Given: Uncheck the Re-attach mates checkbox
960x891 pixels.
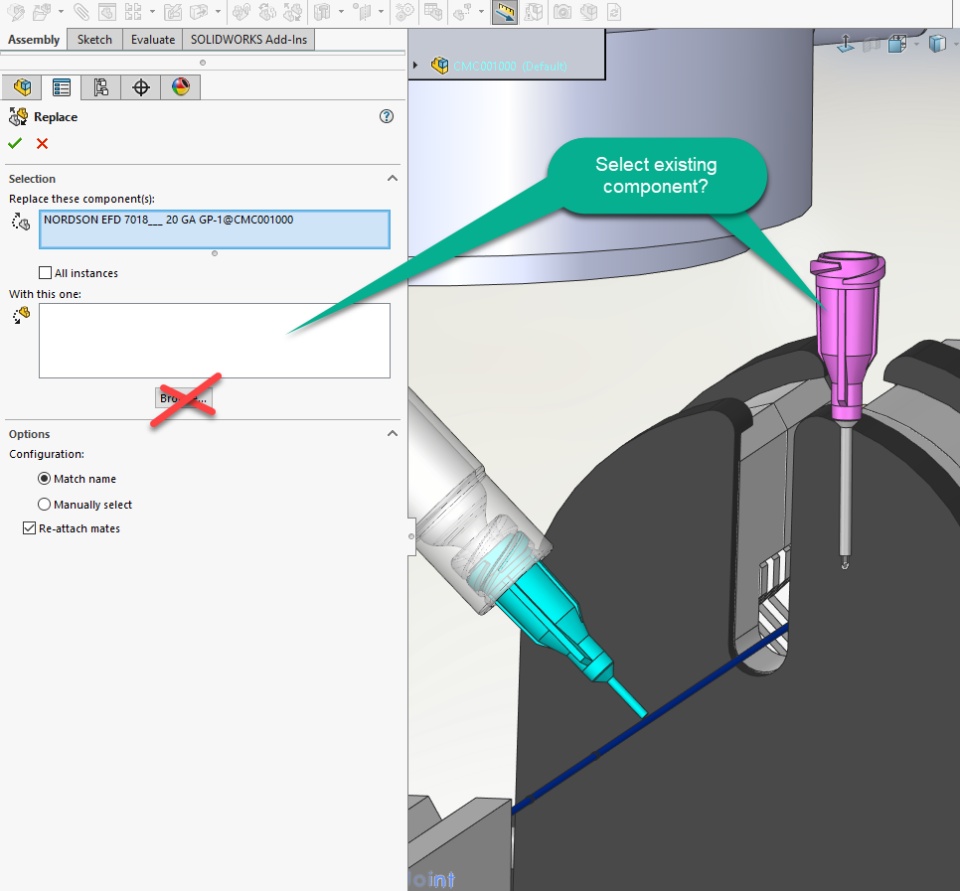Looking at the screenshot, I should point(29,528).
